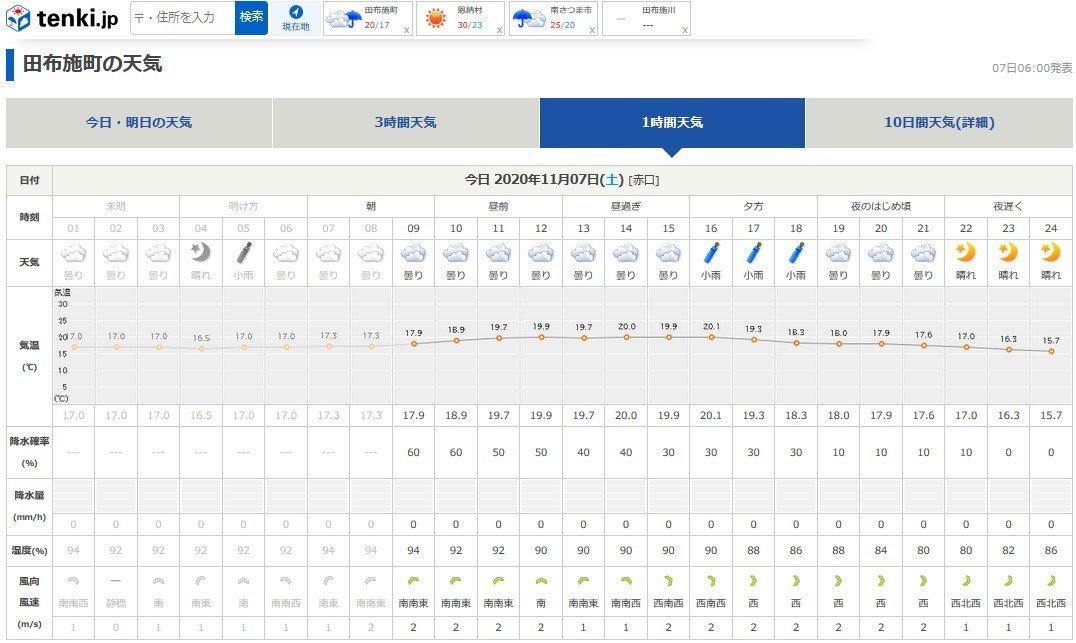The height and width of the screenshot is (643, 1076).
Task: Click the light rain umbrella icon for hour 05
Action: coord(244,253)
